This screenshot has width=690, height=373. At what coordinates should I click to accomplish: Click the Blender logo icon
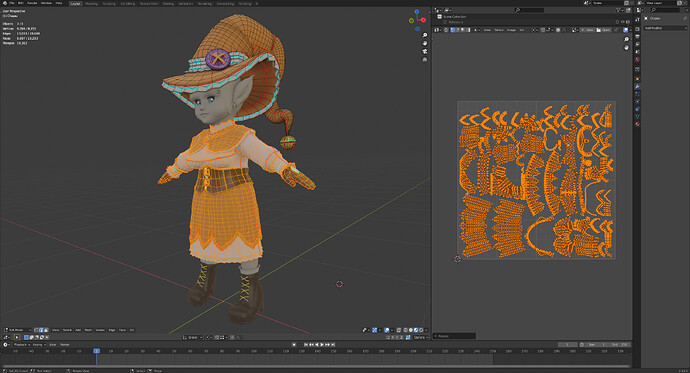[x=4, y=3]
